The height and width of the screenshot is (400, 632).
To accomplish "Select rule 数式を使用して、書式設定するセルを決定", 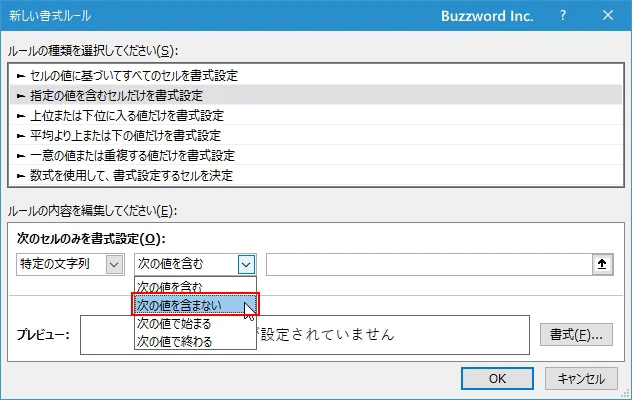I will coord(316,175).
